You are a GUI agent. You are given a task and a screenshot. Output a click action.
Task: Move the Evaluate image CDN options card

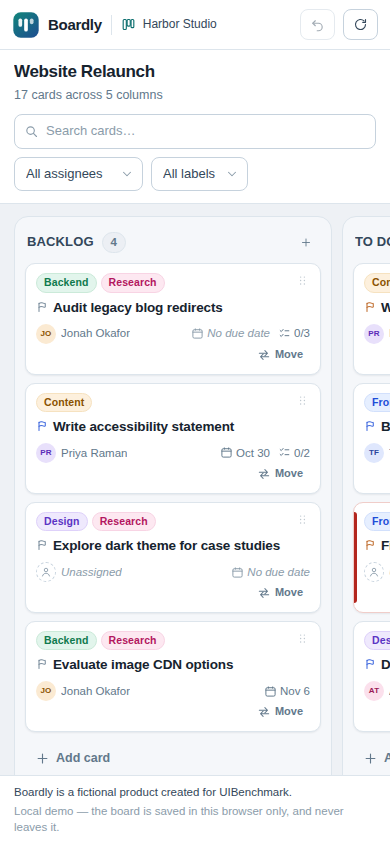tap(281, 711)
